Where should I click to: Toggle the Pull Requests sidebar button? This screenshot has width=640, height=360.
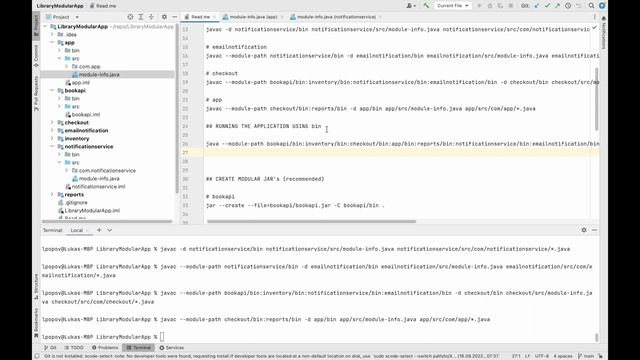36,93
